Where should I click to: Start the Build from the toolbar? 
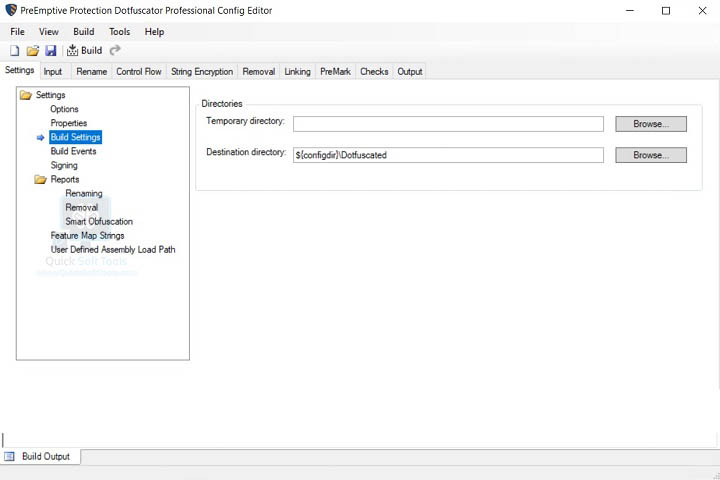pos(84,51)
